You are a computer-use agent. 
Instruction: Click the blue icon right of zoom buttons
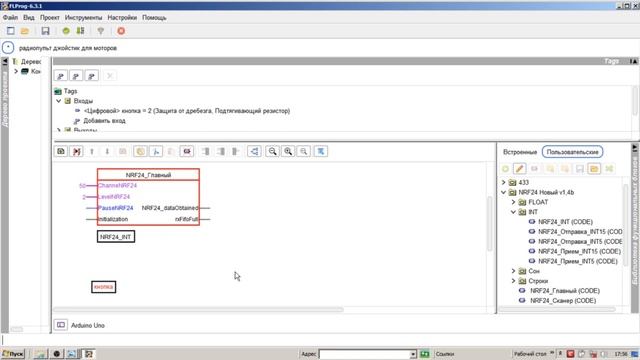(x=321, y=151)
